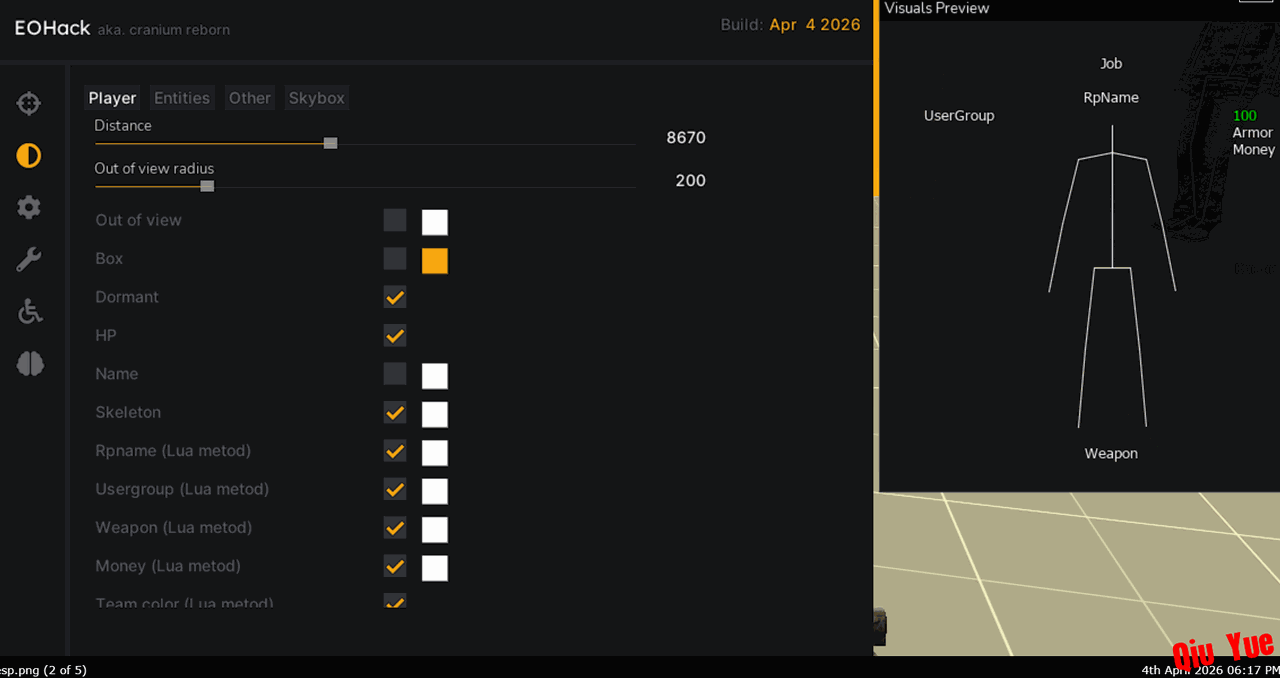This screenshot has width=1280, height=678.
Task: Adjust the Out of view radius slider
Action: click(207, 186)
